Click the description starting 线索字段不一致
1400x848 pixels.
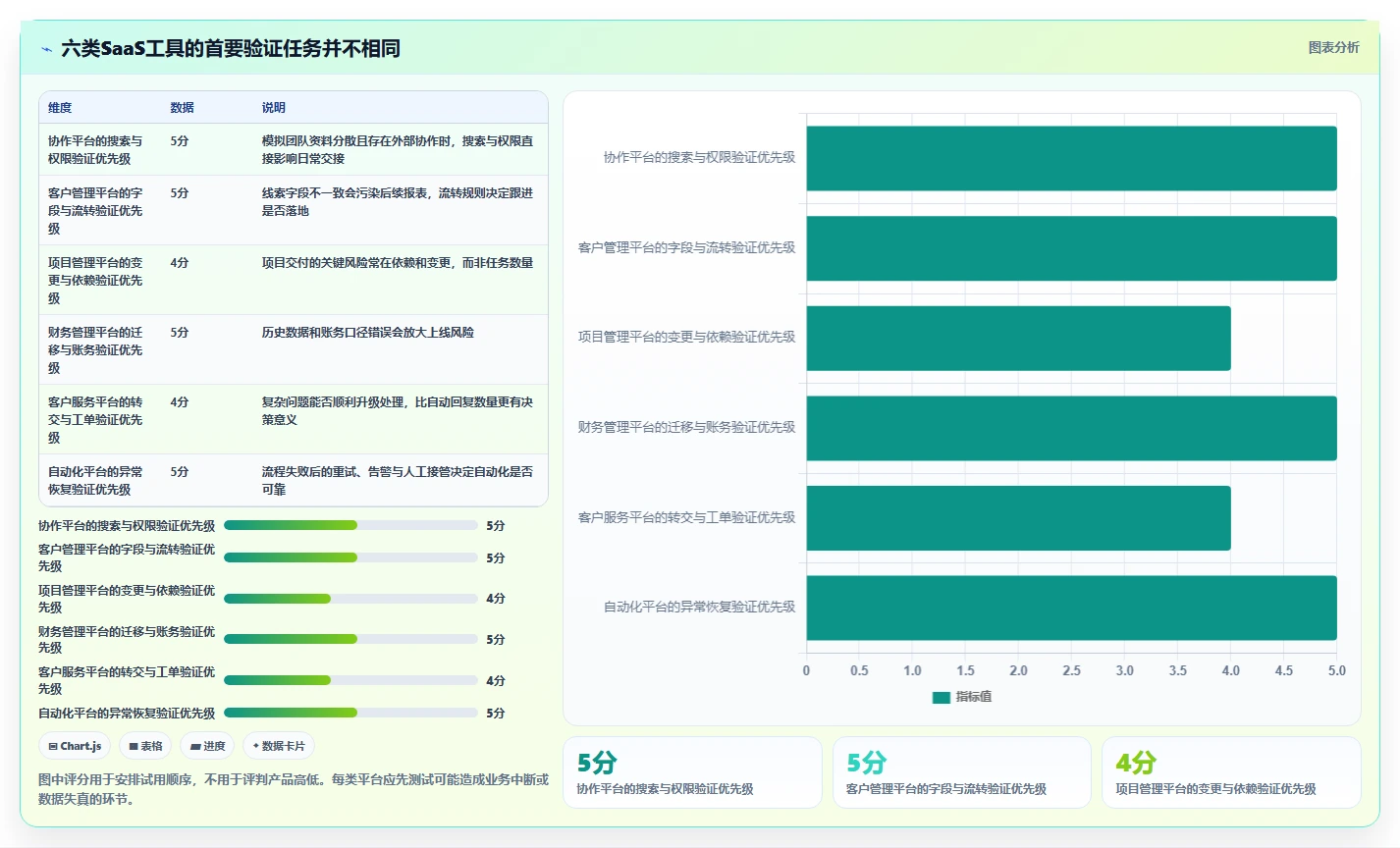(x=398, y=201)
